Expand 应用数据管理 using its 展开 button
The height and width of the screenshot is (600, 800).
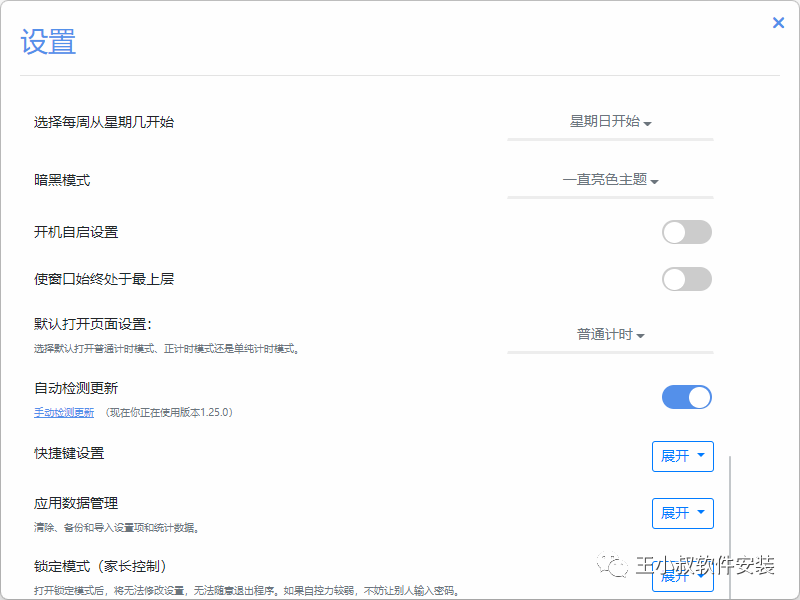tap(683, 513)
